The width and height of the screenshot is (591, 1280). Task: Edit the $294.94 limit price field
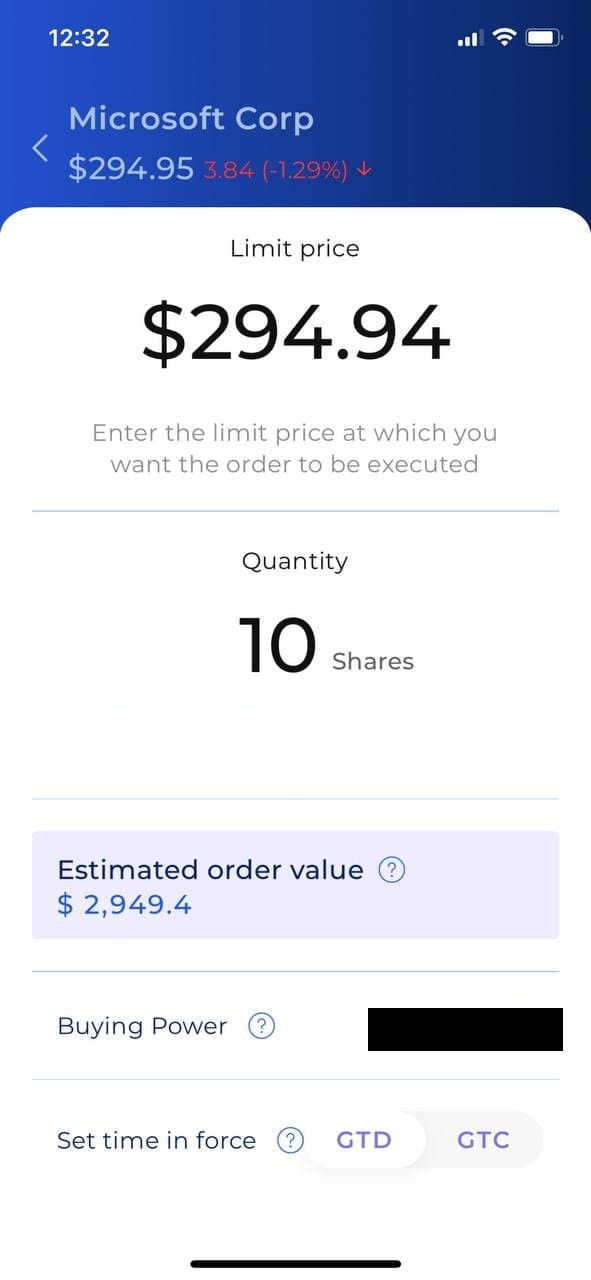(296, 333)
